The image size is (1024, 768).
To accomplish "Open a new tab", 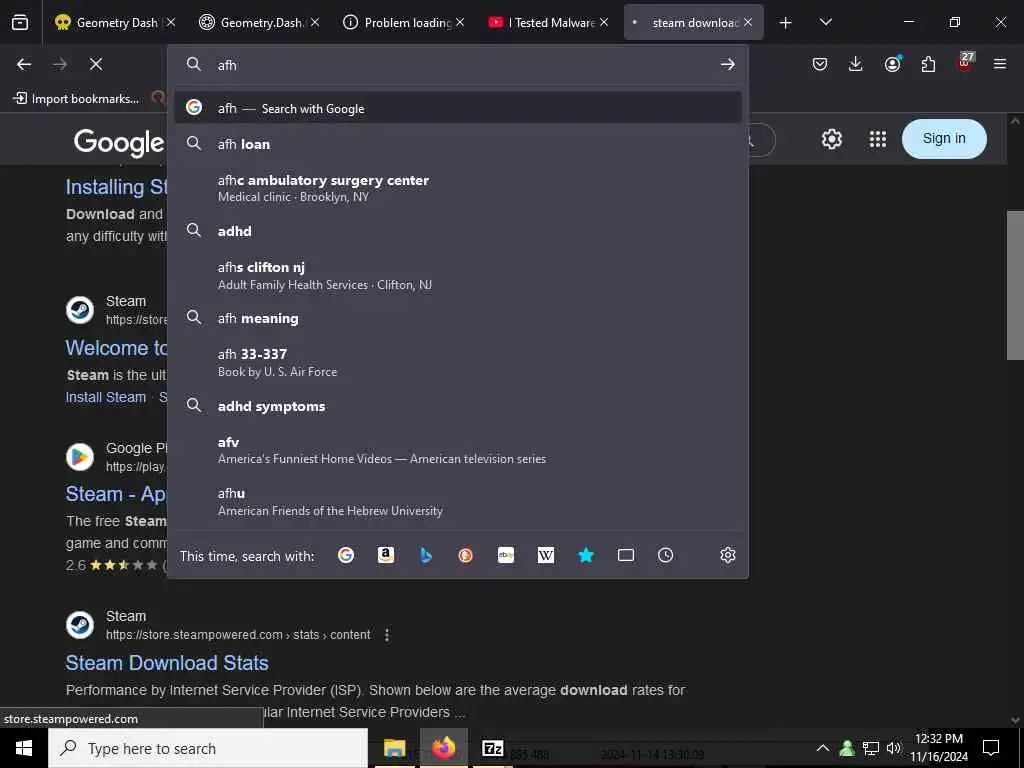I will click(786, 23).
